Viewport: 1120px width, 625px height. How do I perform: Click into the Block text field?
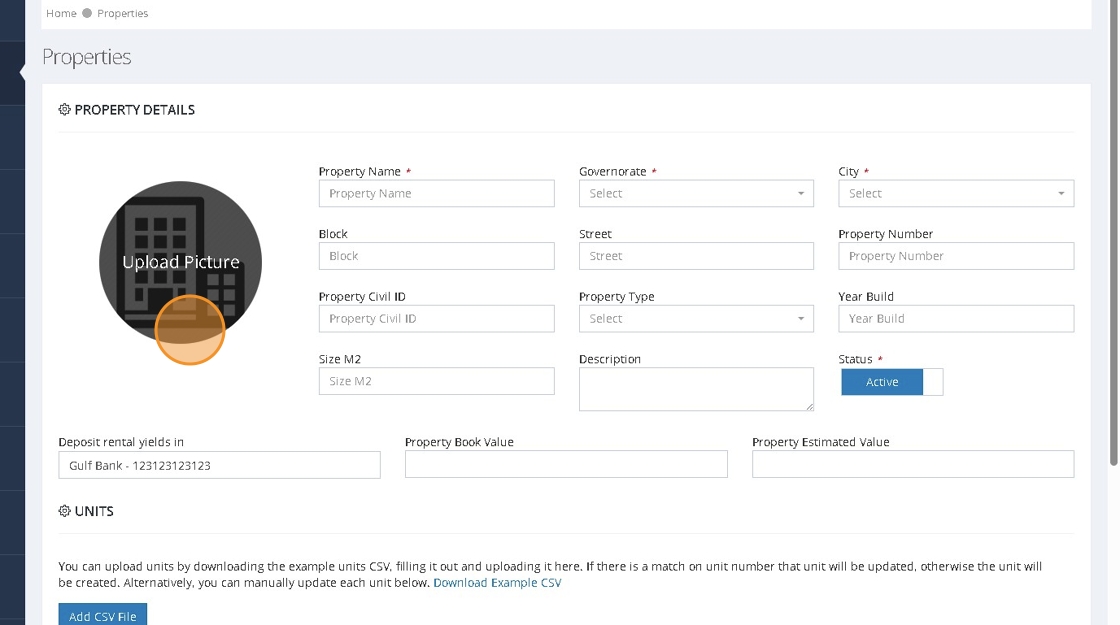pos(436,256)
